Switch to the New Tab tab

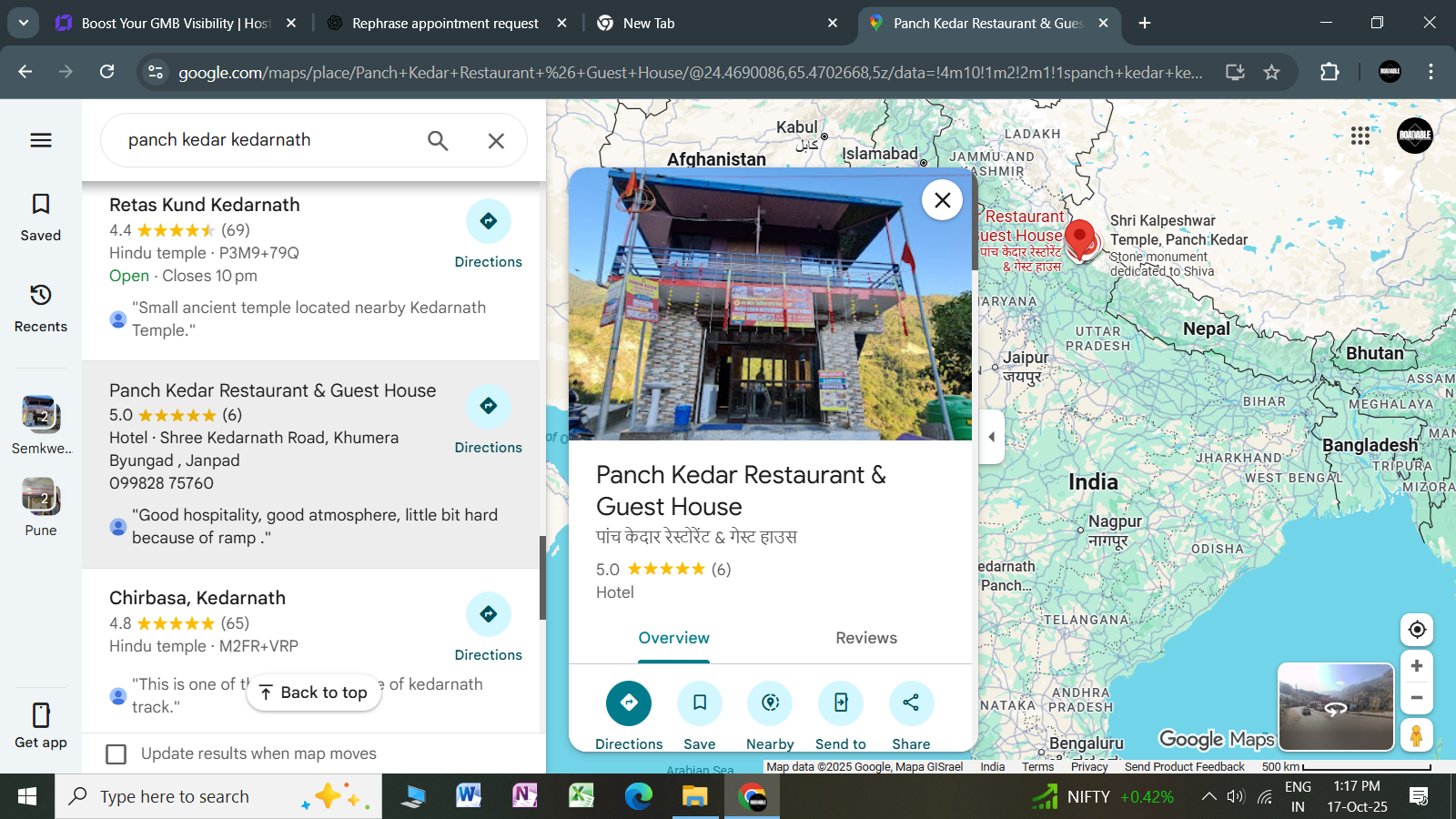click(717, 24)
